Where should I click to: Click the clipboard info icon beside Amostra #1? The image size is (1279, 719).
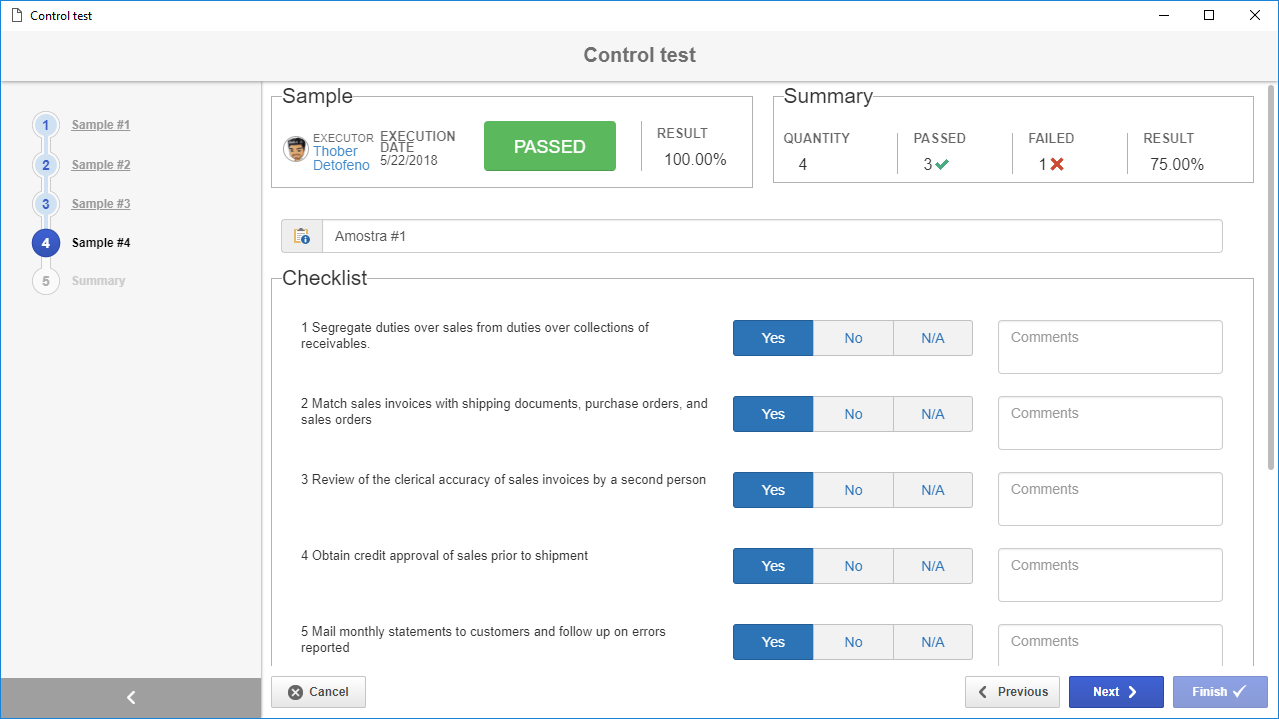click(301, 237)
